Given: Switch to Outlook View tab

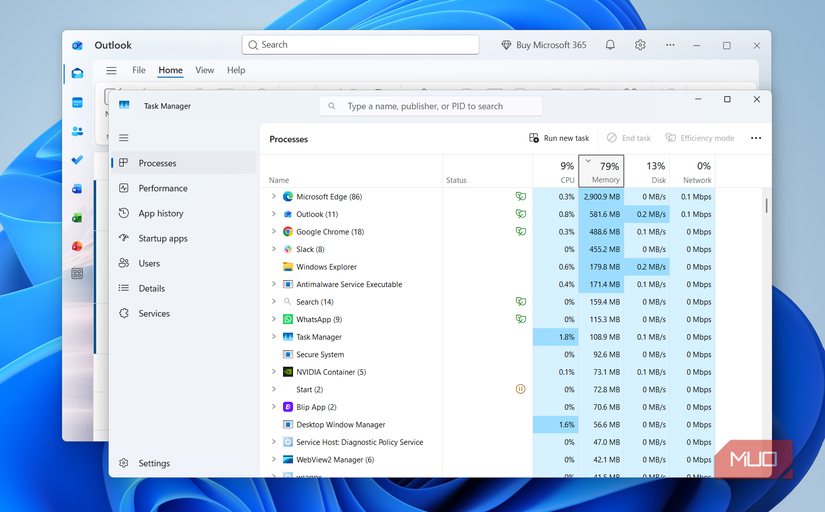Looking at the screenshot, I should [x=205, y=70].
